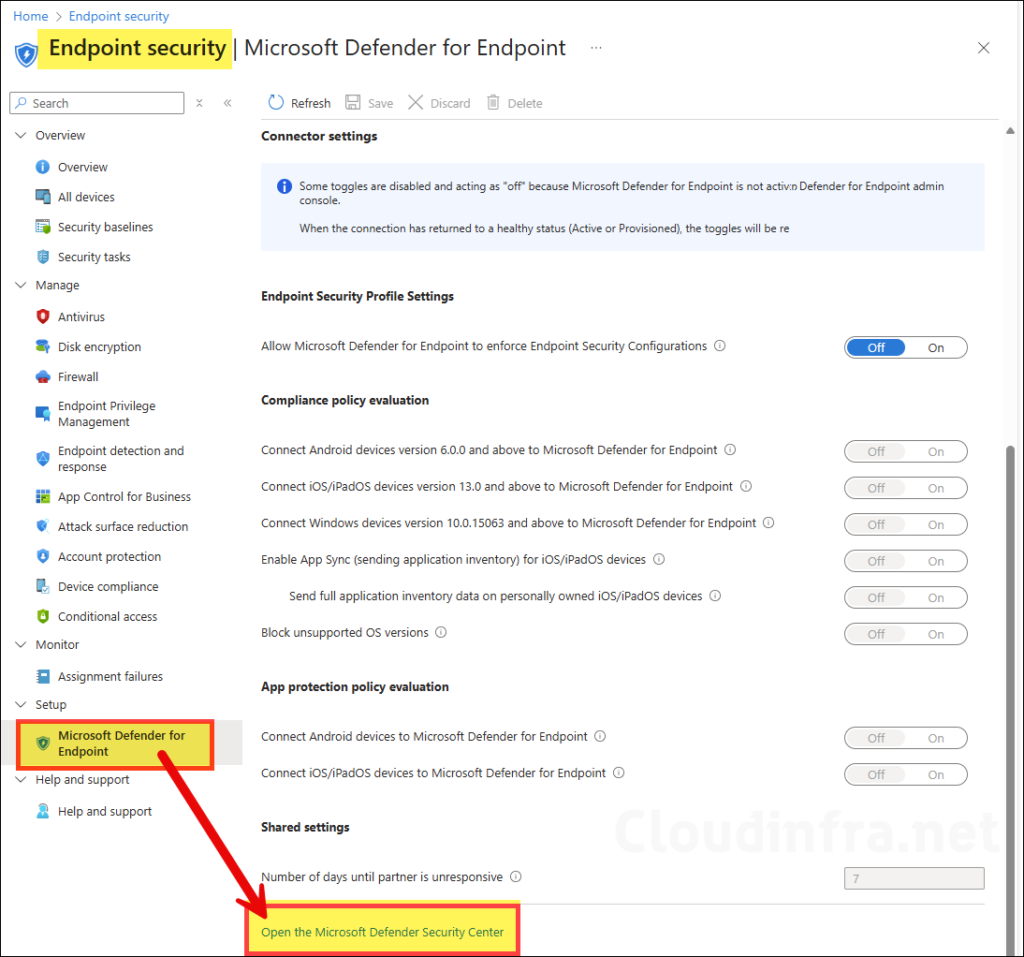Toggle App protection Connect Android devices switch

coord(905,738)
